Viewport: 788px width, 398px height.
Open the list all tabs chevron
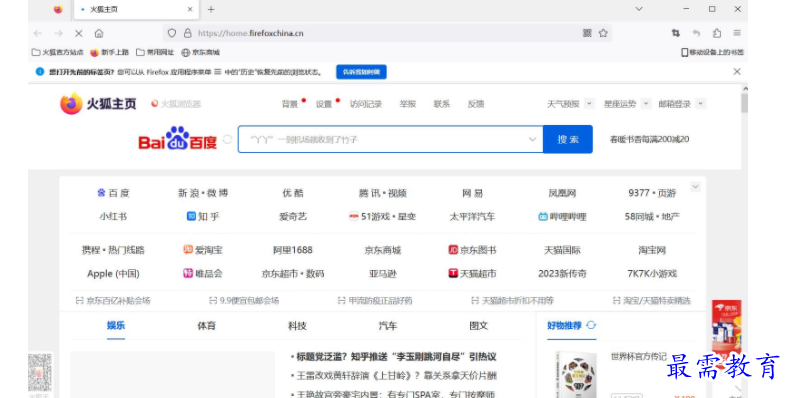click(639, 9)
